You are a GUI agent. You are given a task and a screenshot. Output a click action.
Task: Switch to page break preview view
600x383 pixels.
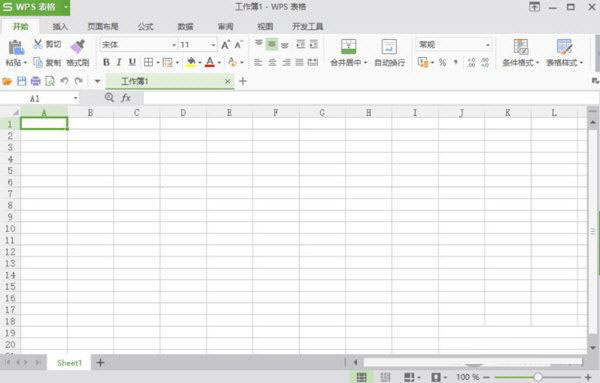[x=385, y=377]
